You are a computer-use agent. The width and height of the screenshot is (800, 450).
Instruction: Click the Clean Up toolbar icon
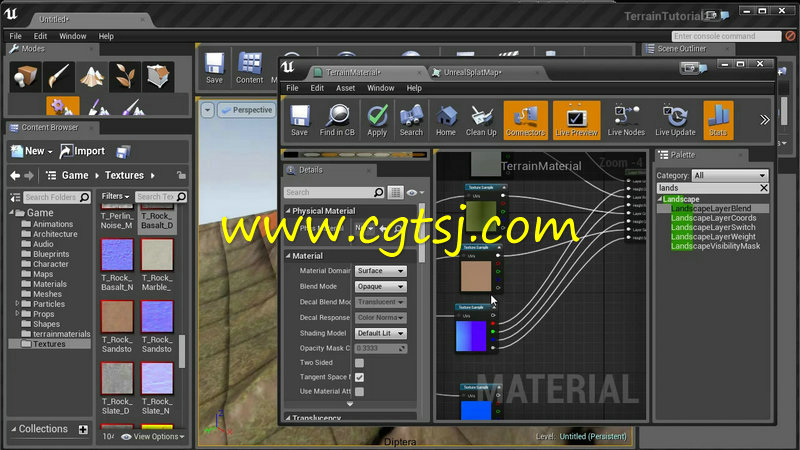point(481,120)
